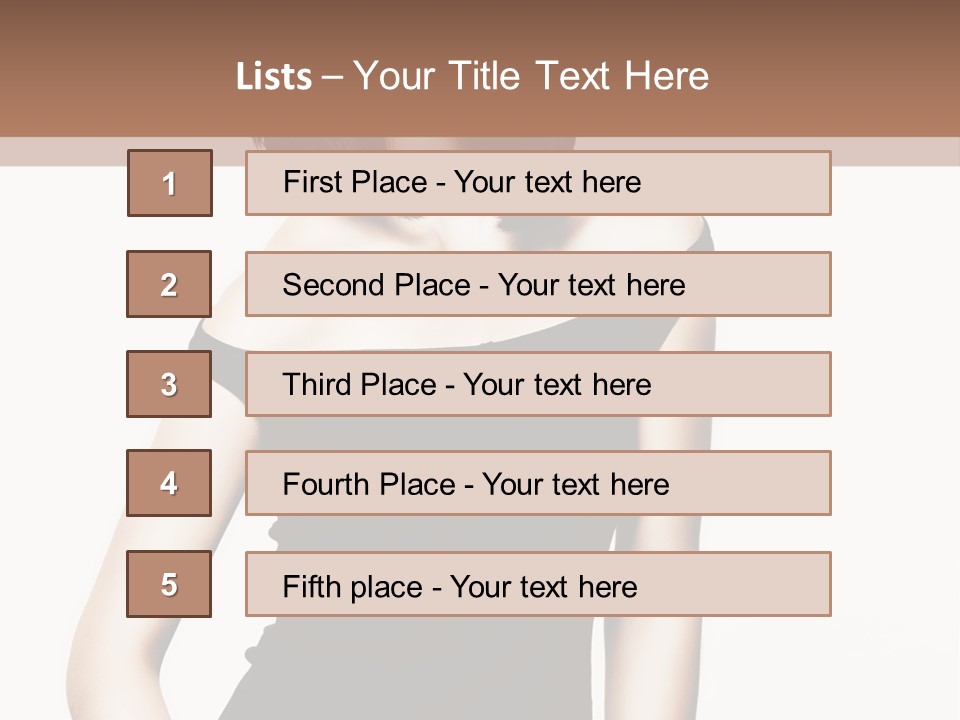Click the word 'Third' in list
The width and height of the screenshot is (960, 720).
[316, 385]
